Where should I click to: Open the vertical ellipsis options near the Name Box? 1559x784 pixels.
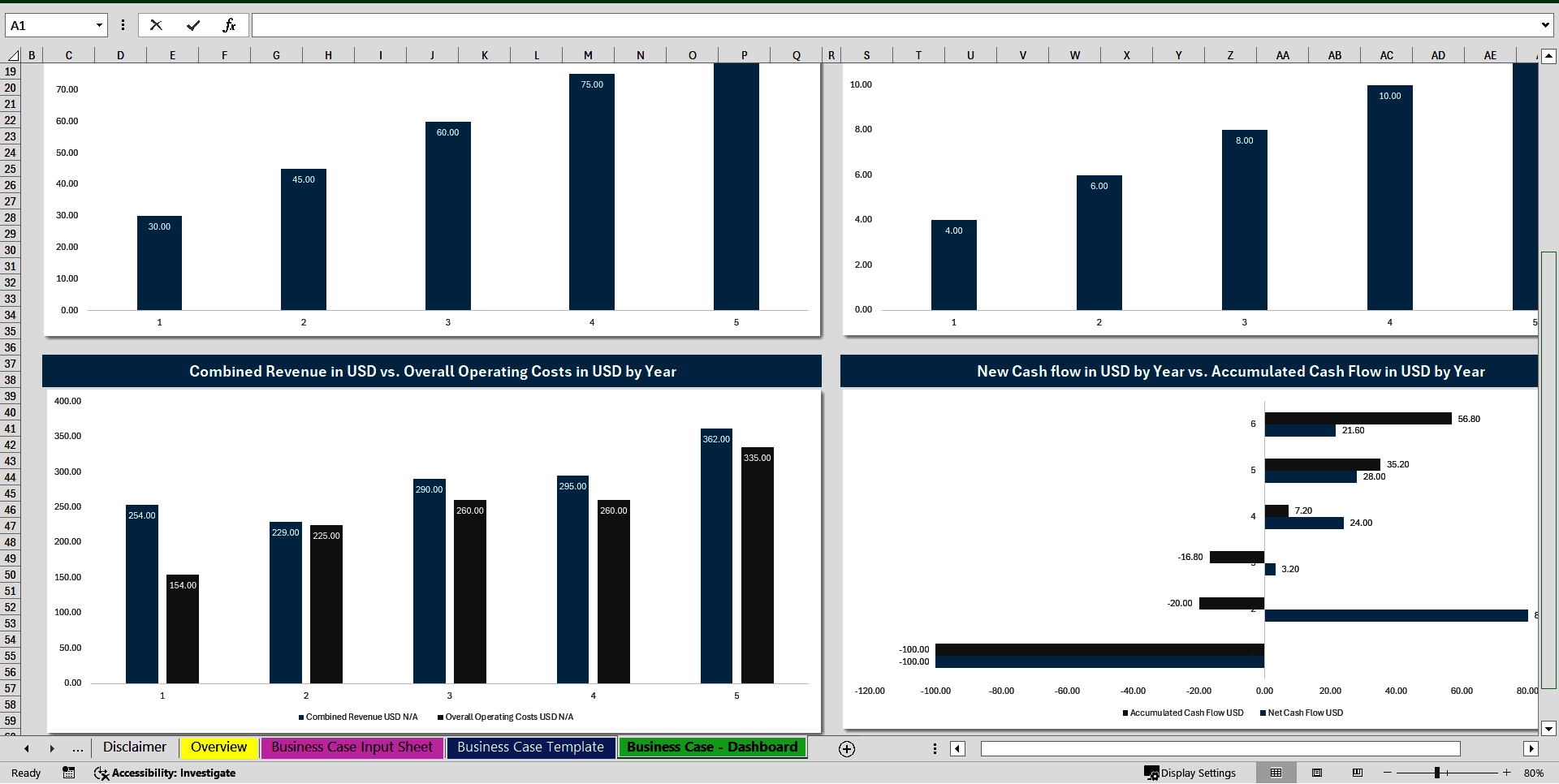[x=123, y=24]
